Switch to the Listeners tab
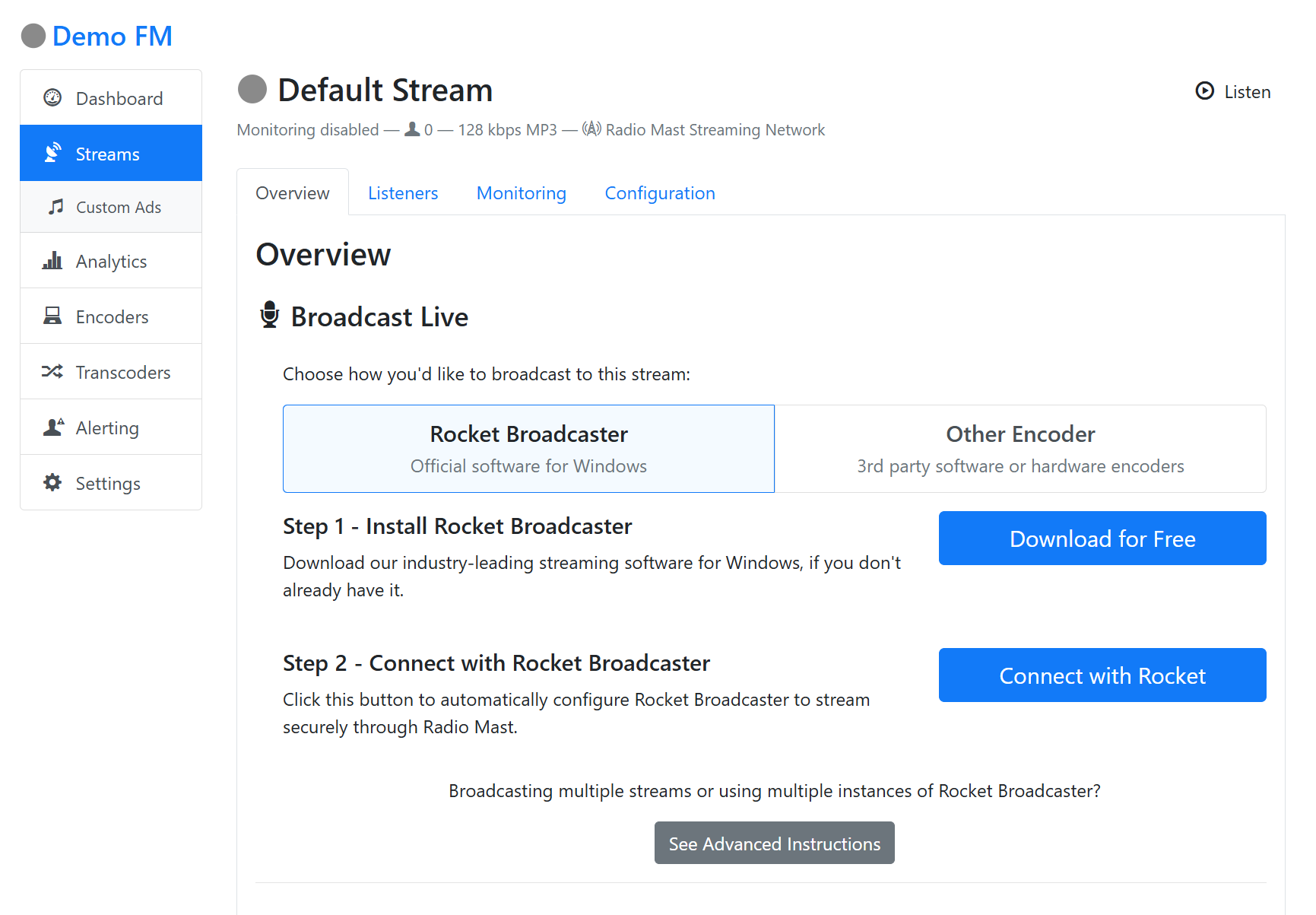 tap(403, 193)
